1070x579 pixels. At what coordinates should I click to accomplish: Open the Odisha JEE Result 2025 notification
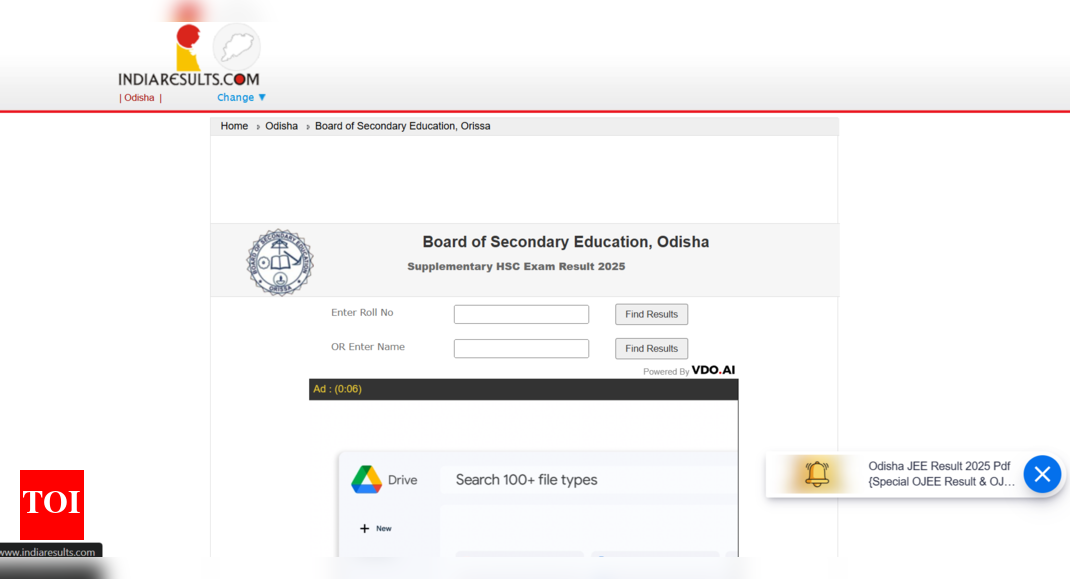[x=940, y=474]
